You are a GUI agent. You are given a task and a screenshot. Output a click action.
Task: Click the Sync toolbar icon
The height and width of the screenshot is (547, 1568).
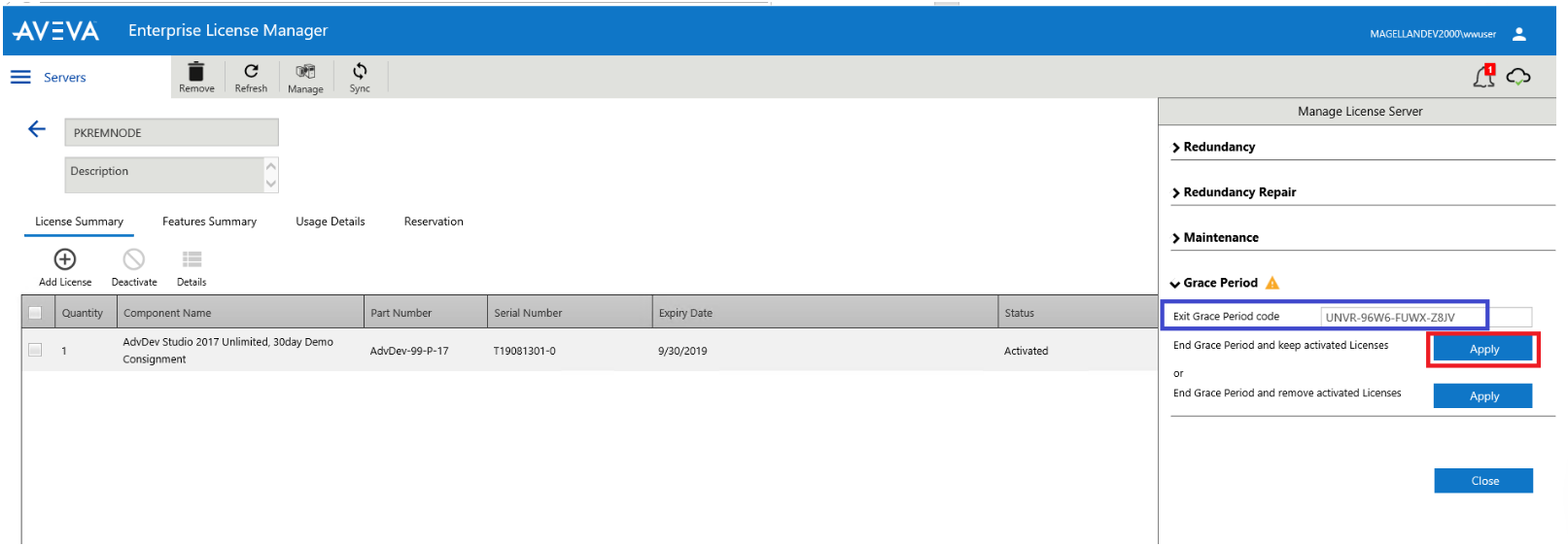point(360,71)
